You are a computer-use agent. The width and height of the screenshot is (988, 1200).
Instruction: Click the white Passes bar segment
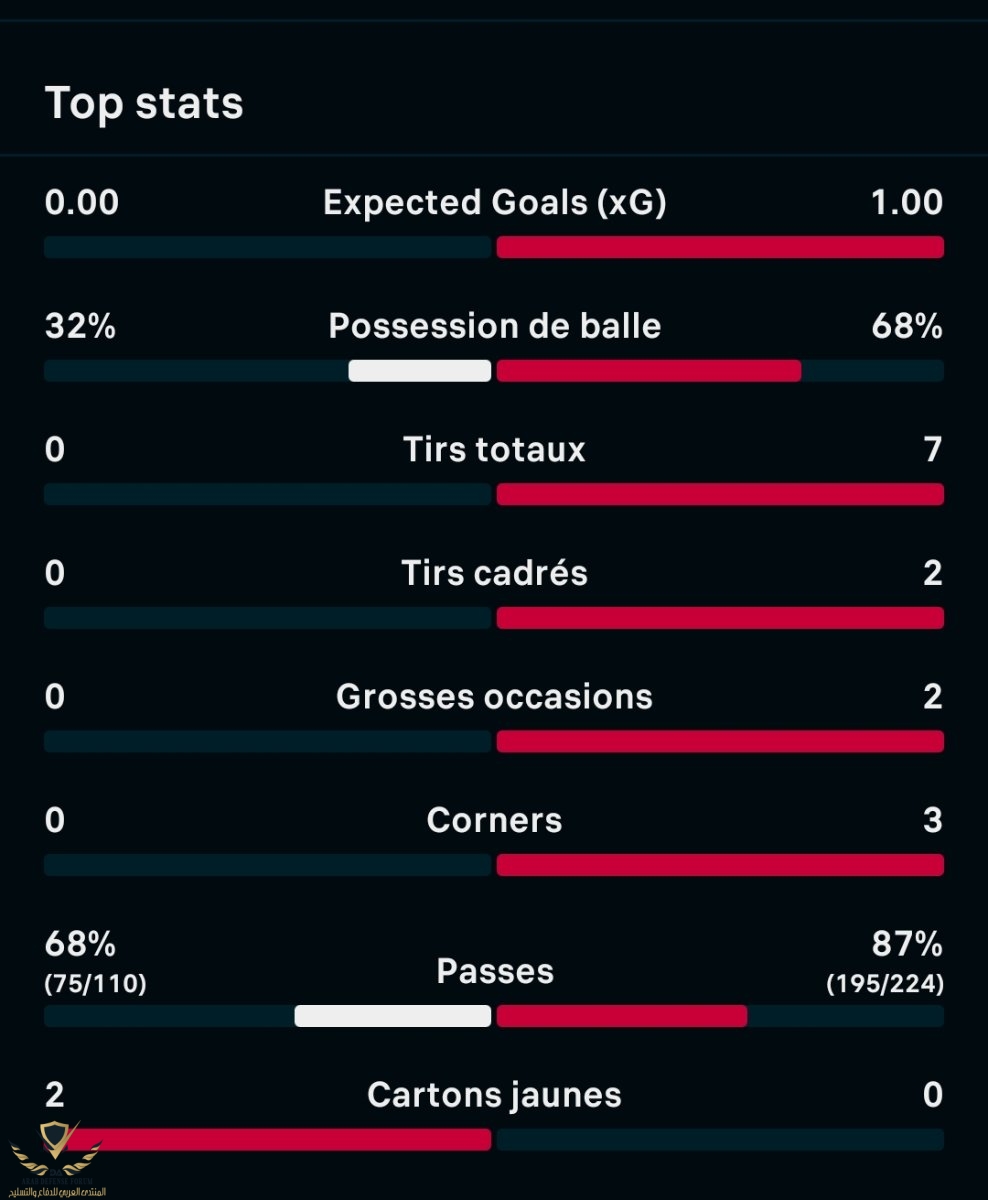pos(393,1016)
